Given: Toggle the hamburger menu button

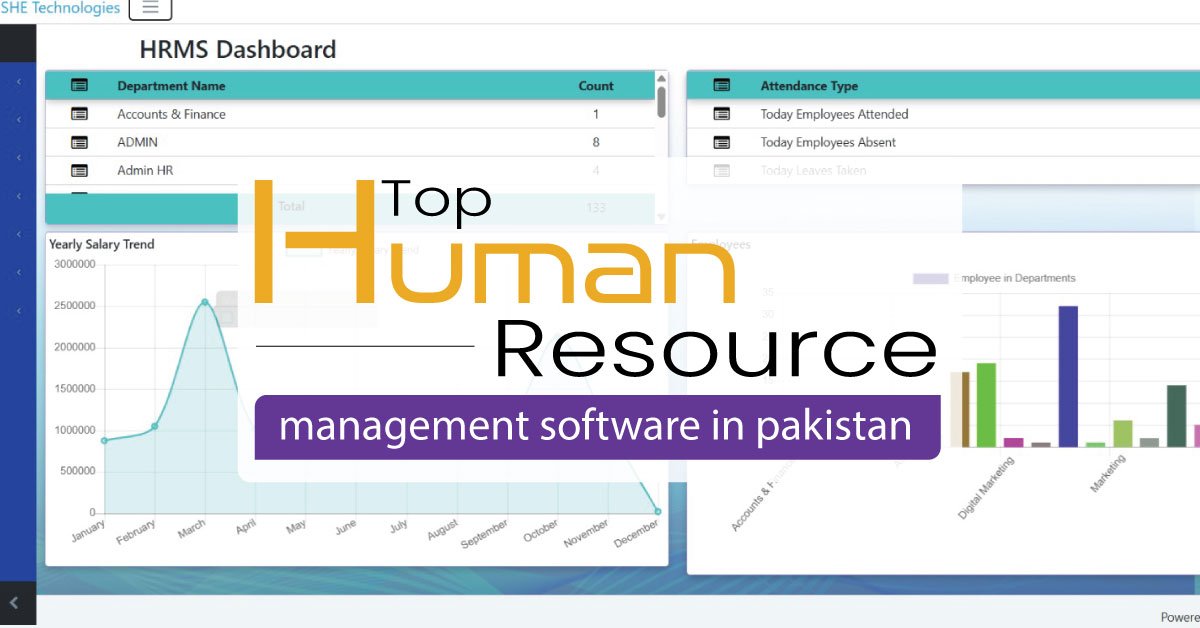Looking at the screenshot, I should (150, 9).
